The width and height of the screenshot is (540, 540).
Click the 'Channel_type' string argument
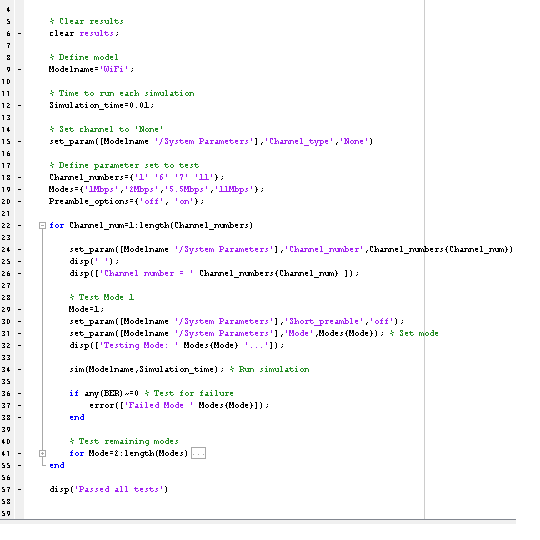pos(299,142)
